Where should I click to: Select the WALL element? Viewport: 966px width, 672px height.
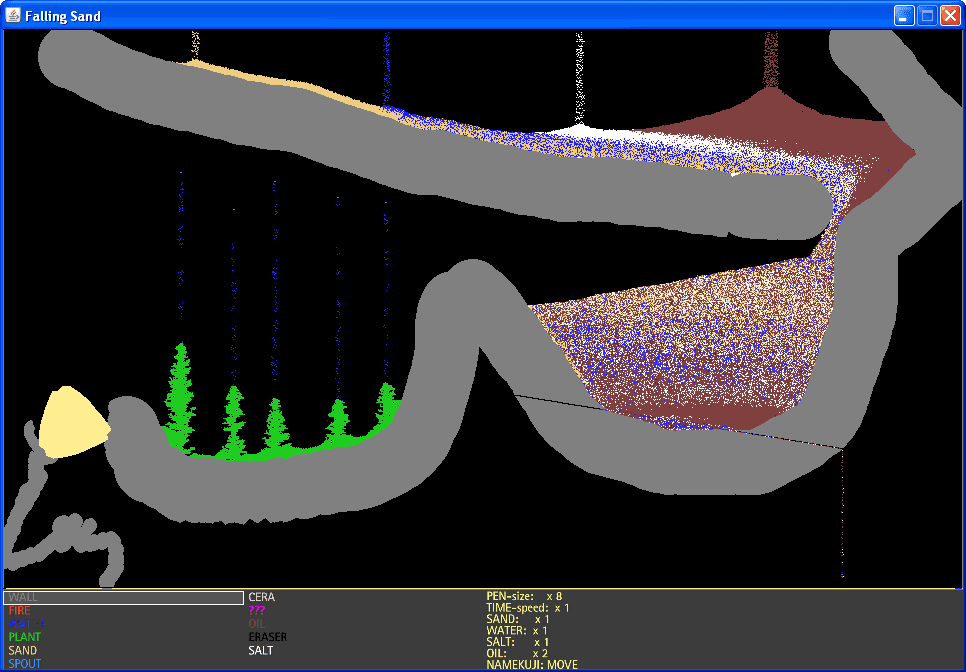coord(123,597)
